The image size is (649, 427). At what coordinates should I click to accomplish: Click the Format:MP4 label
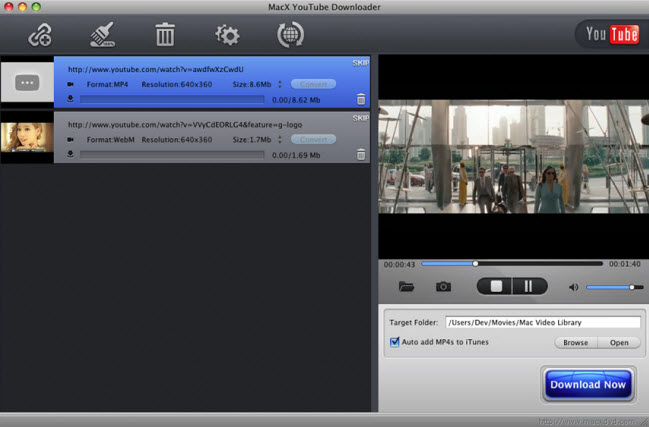107,84
